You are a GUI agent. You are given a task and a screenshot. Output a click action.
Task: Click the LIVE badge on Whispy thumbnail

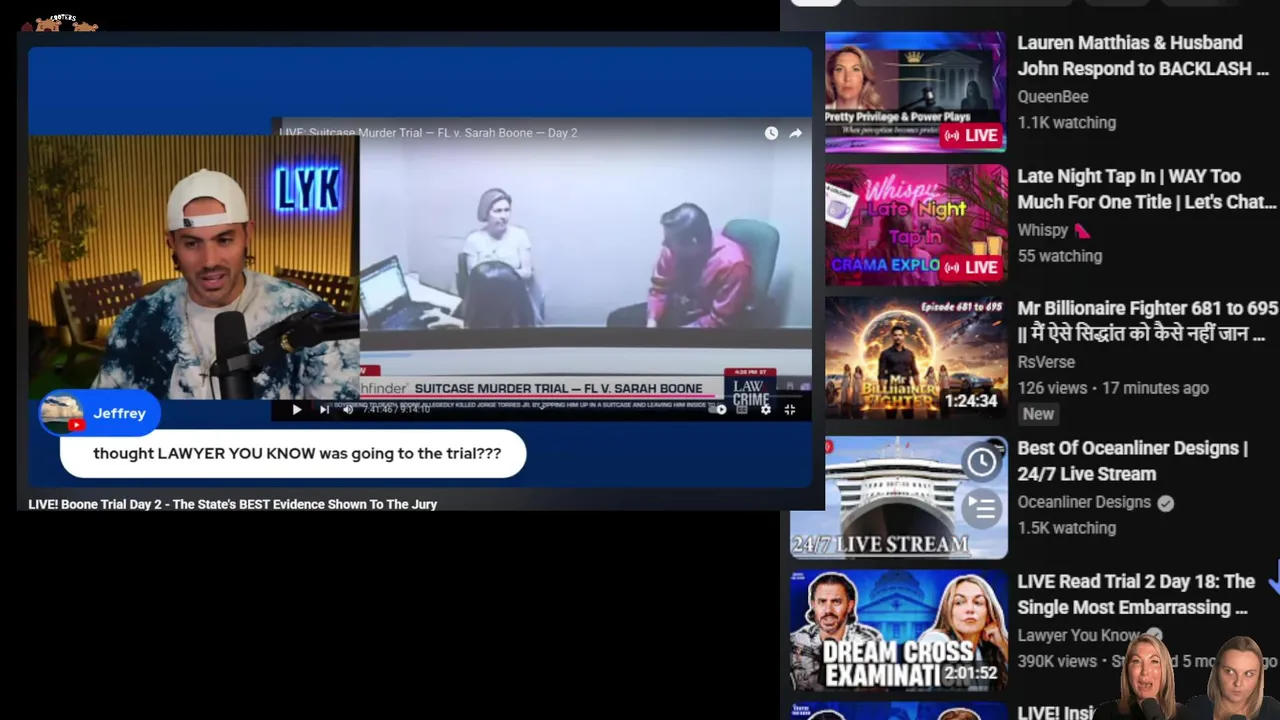(x=971, y=267)
